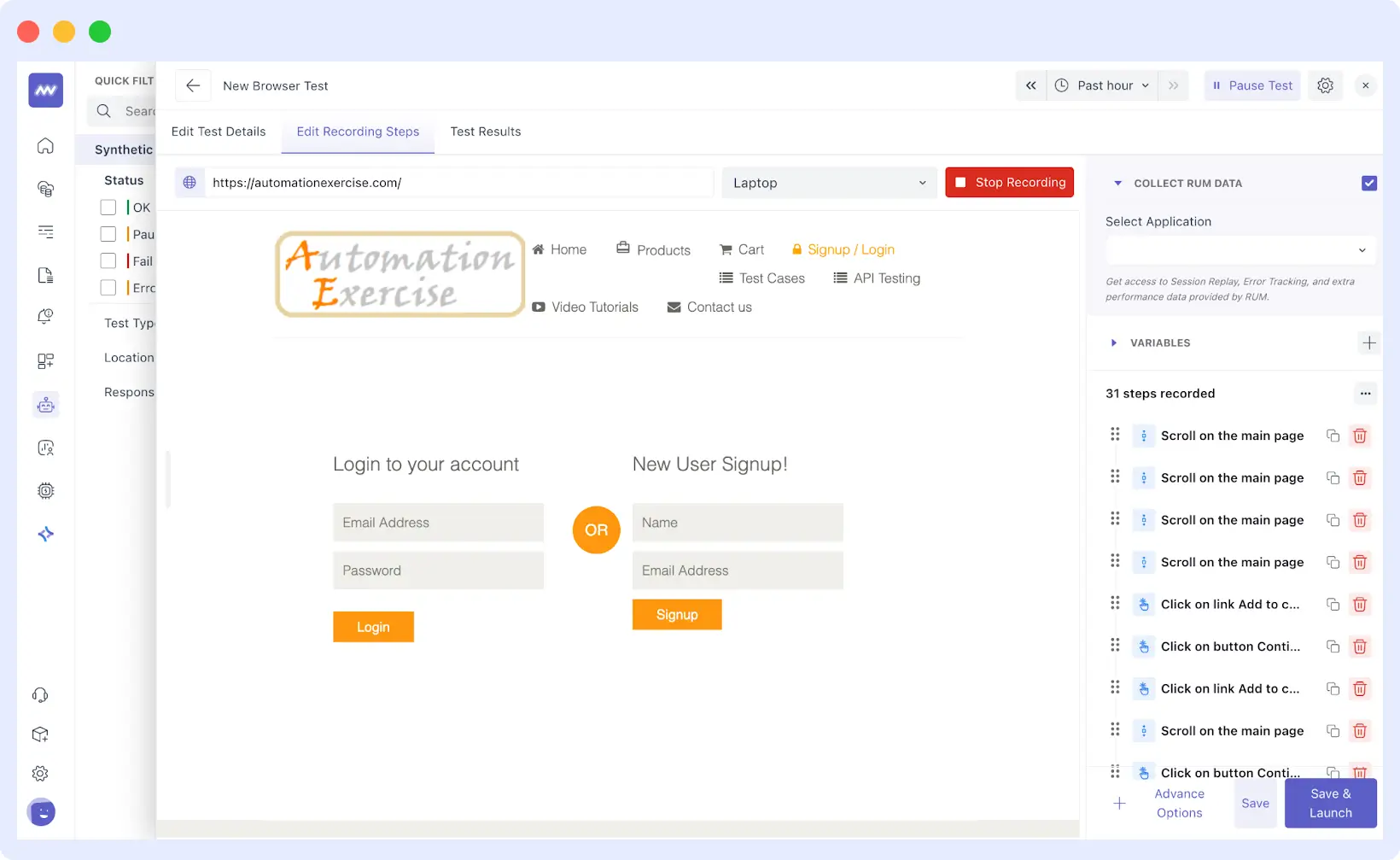Open the Laptop device dropdown
The width and height of the screenshot is (1400, 860).
(828, 182)
